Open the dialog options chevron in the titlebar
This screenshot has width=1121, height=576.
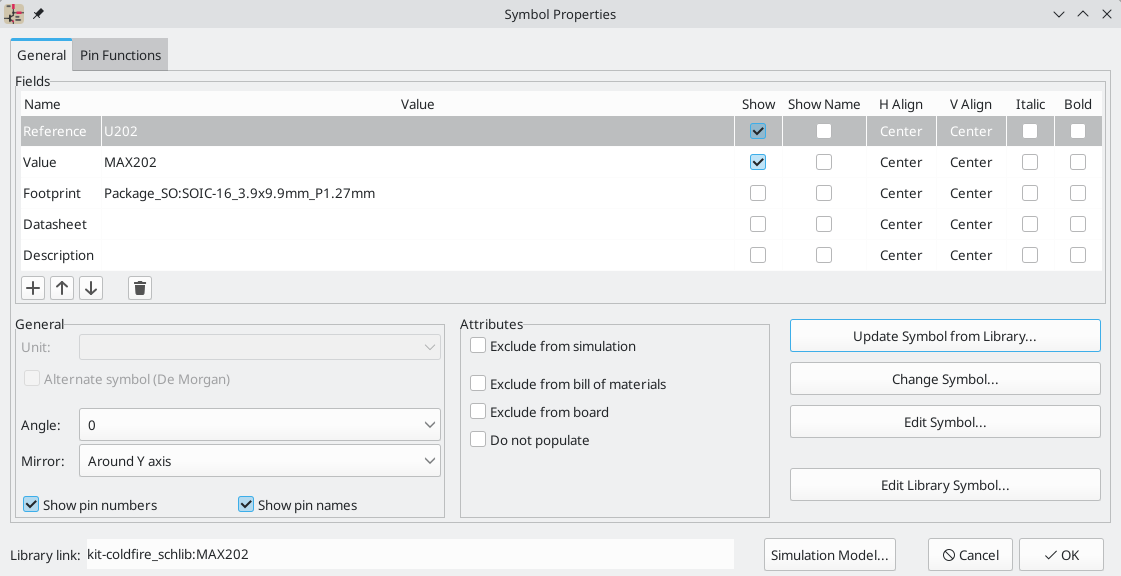tap(1058, 14)
